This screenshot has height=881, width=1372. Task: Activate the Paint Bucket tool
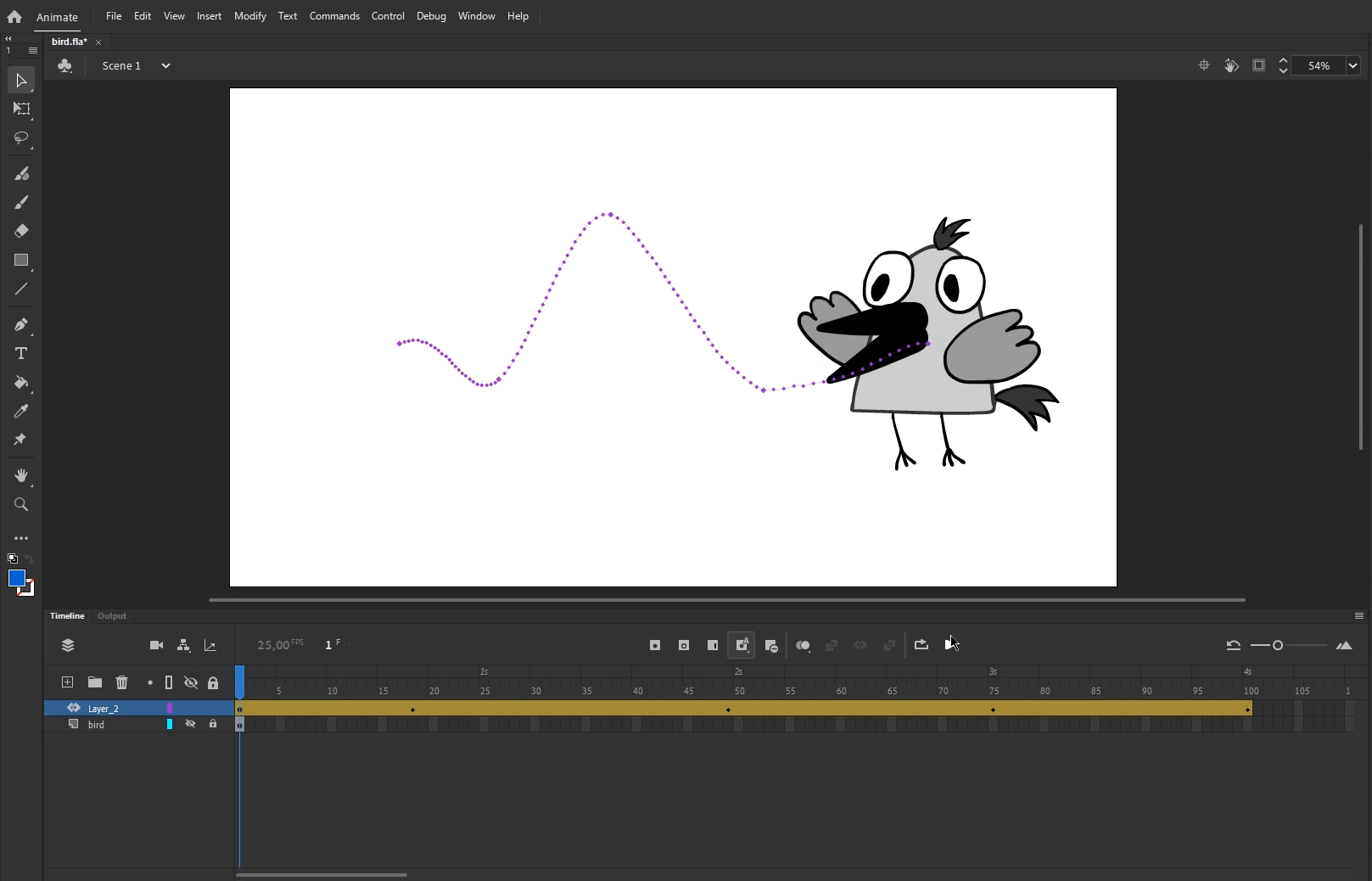[x=21, y=383]
